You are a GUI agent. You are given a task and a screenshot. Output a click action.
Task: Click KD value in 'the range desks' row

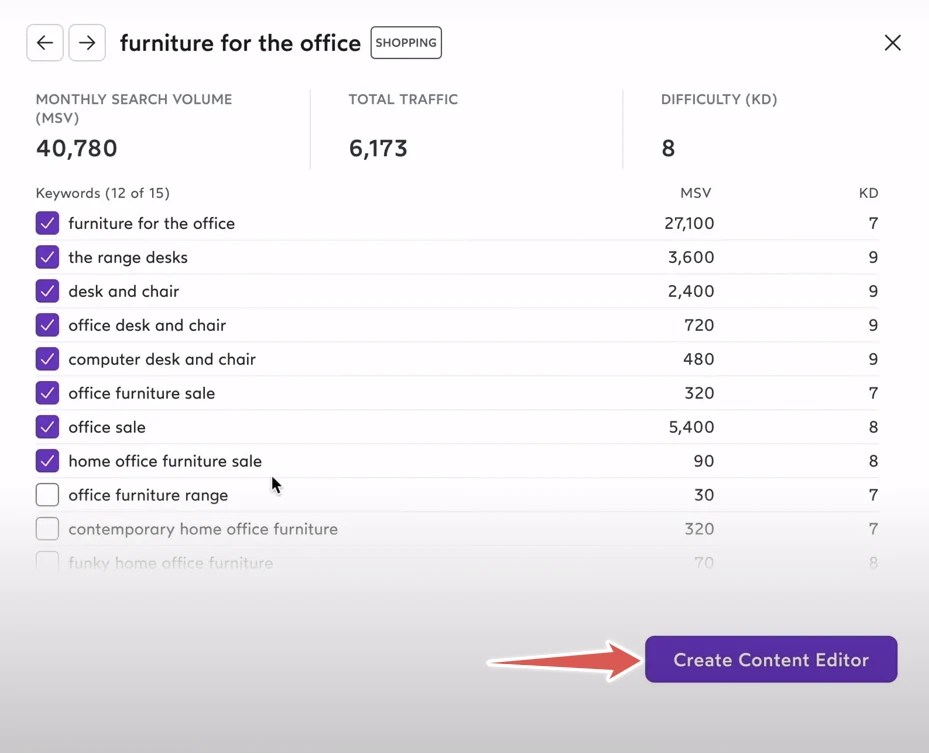pos(873,257)
